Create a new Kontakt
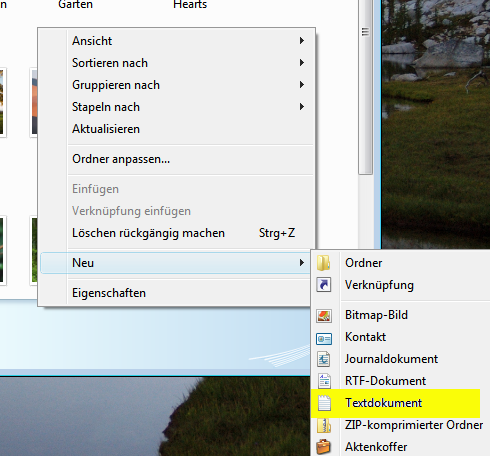This screenshot has width=490, height=456. click(401, 337)
